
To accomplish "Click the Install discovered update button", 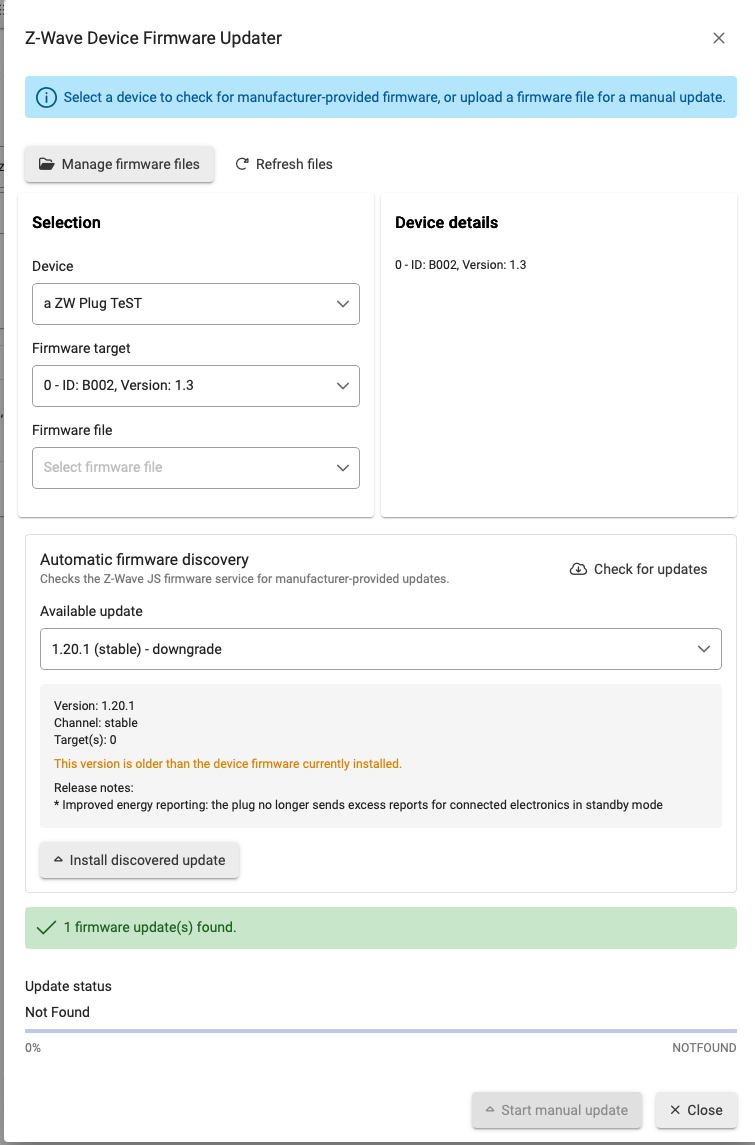I will [x=139, y=860].
